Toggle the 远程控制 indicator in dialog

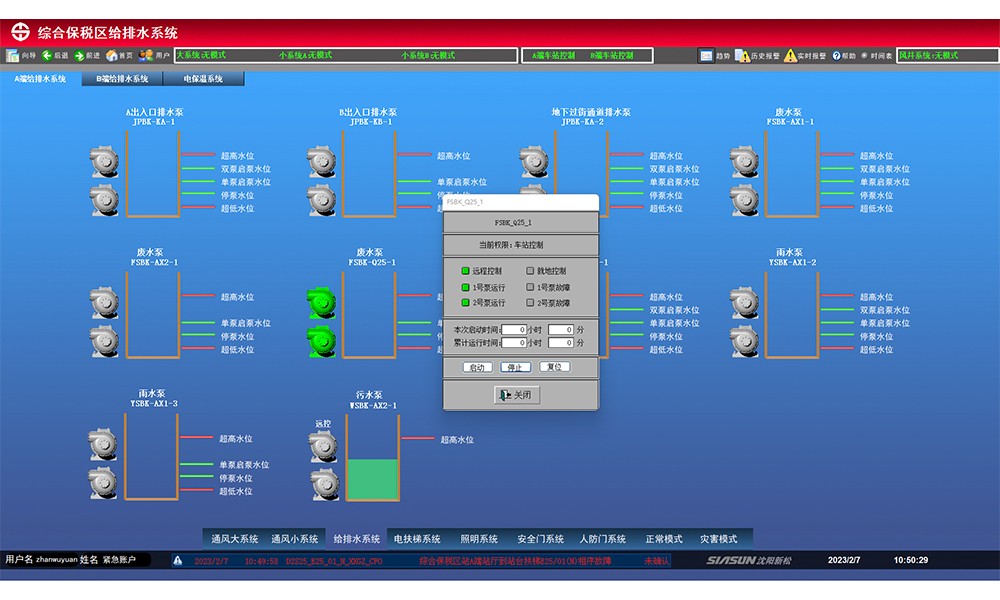(465, 271)
